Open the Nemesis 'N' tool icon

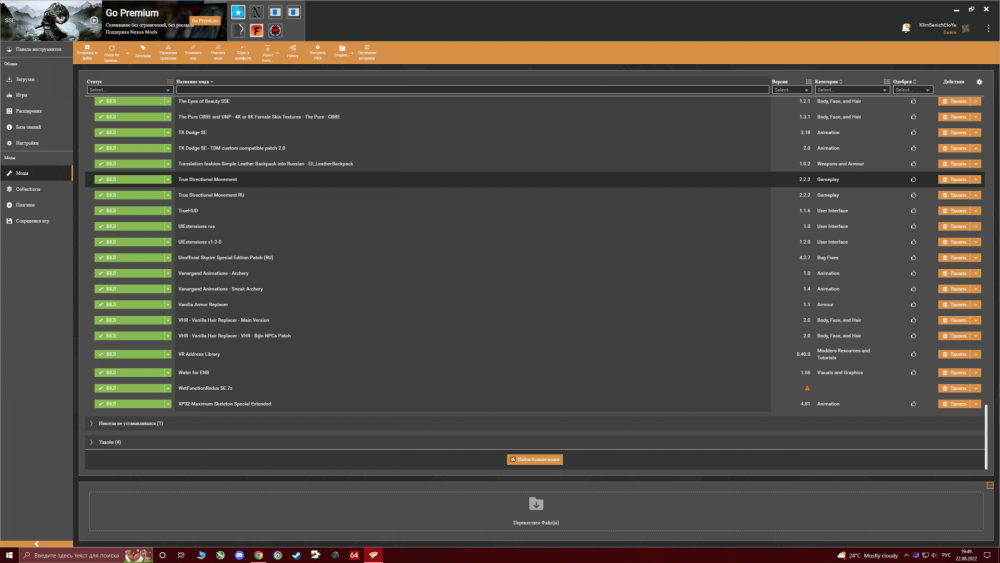click(x=256, y=12)
